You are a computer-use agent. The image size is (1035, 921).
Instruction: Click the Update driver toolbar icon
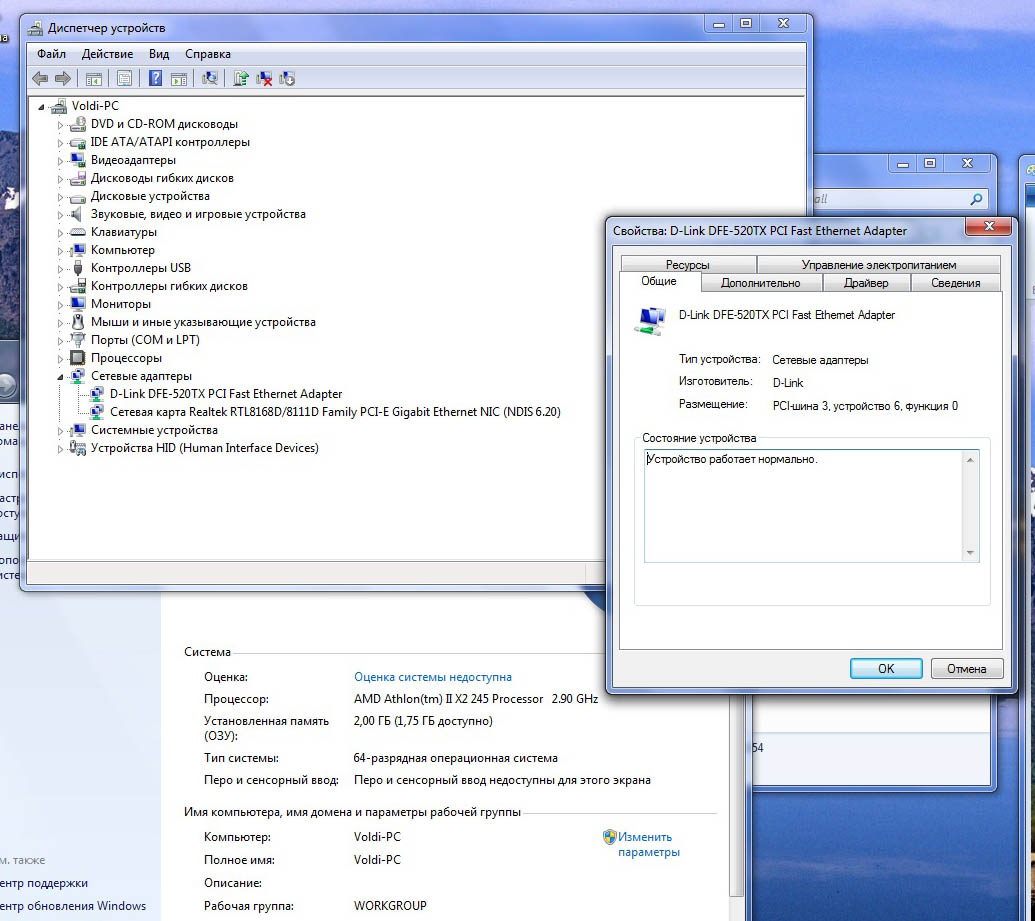coord(241,78)
